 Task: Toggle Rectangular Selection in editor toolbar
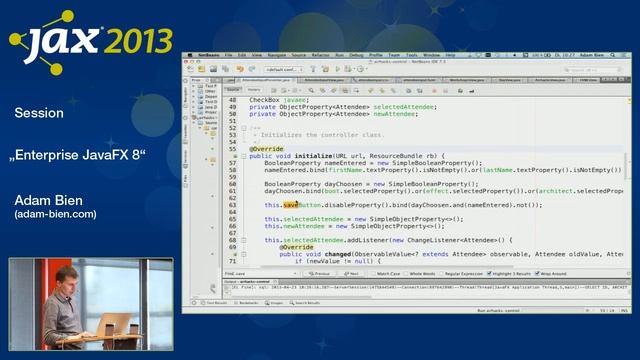tap(356, 90)
